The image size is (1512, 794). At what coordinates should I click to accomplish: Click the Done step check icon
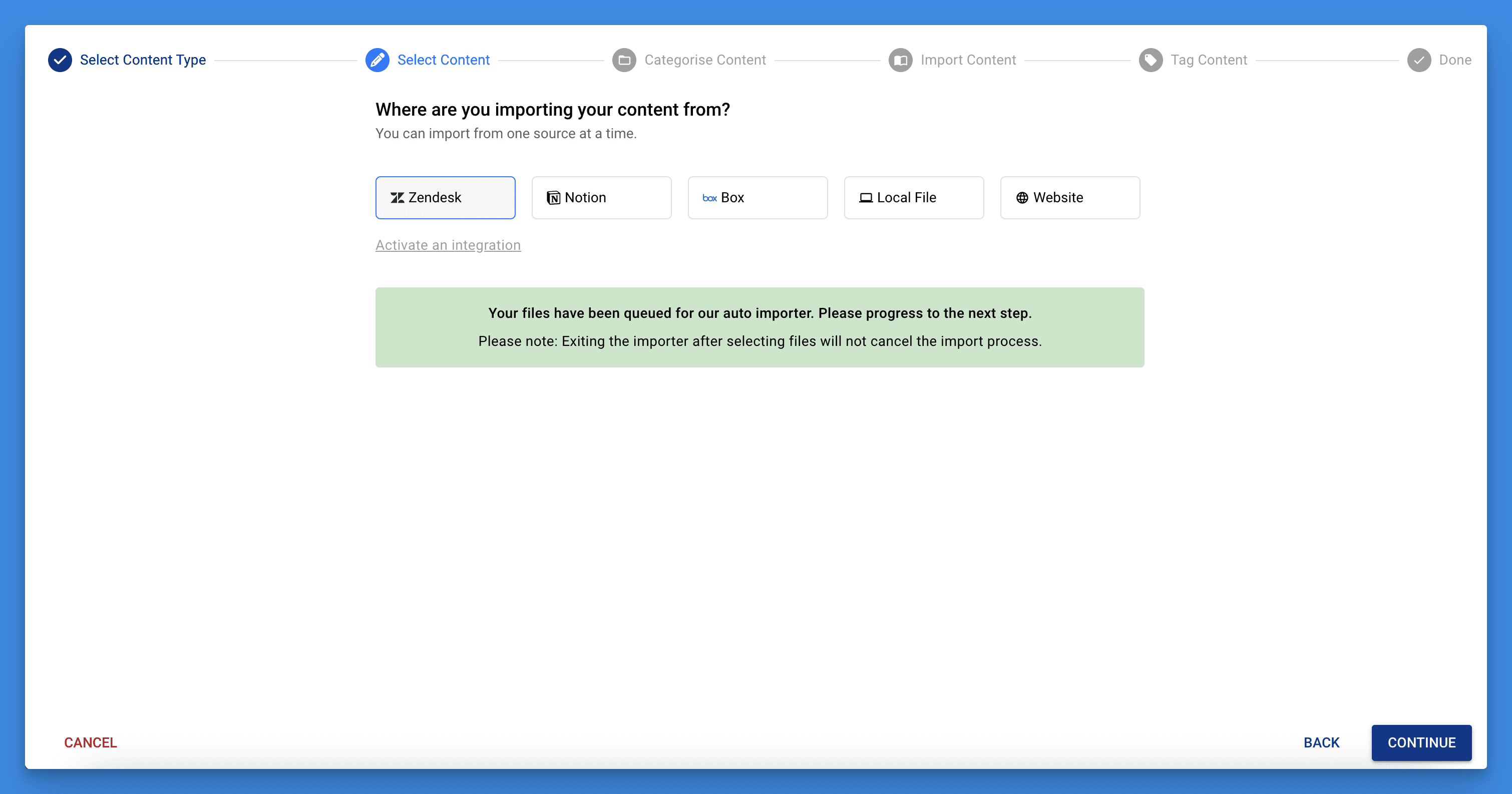[x=1419, y=60]
